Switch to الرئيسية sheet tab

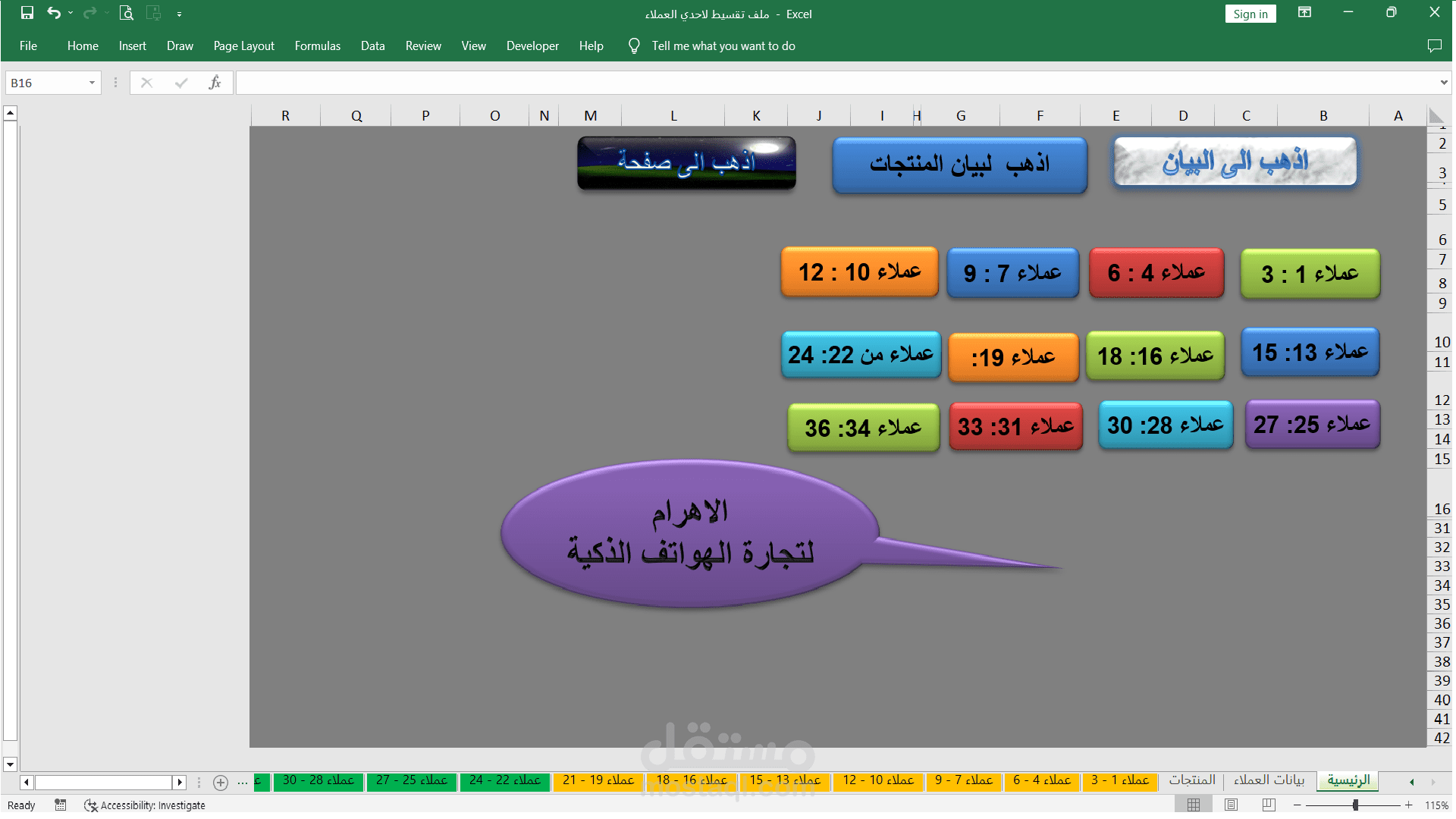point(1348,780)
